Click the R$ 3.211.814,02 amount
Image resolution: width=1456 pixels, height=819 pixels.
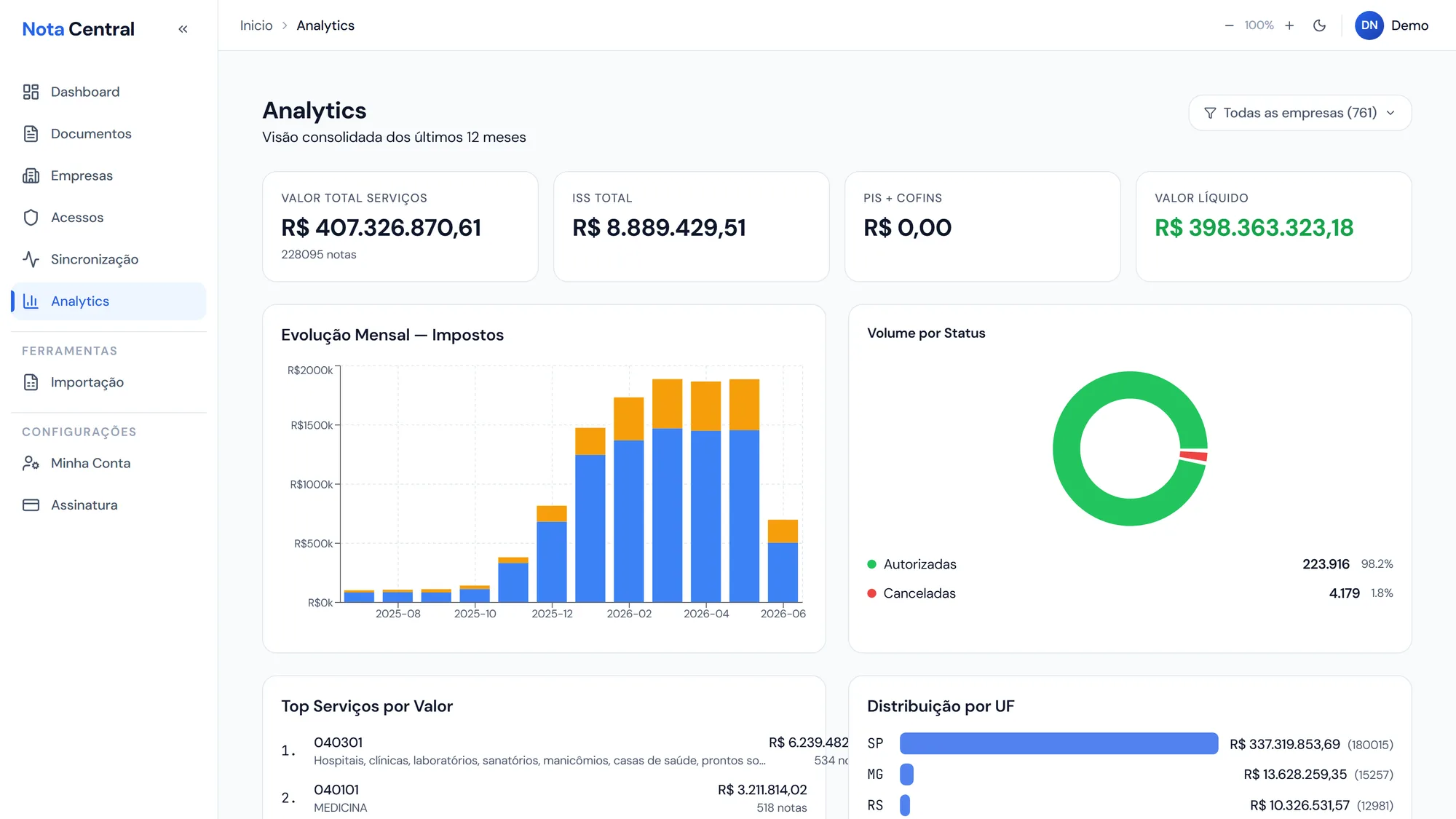coord(762,790)
